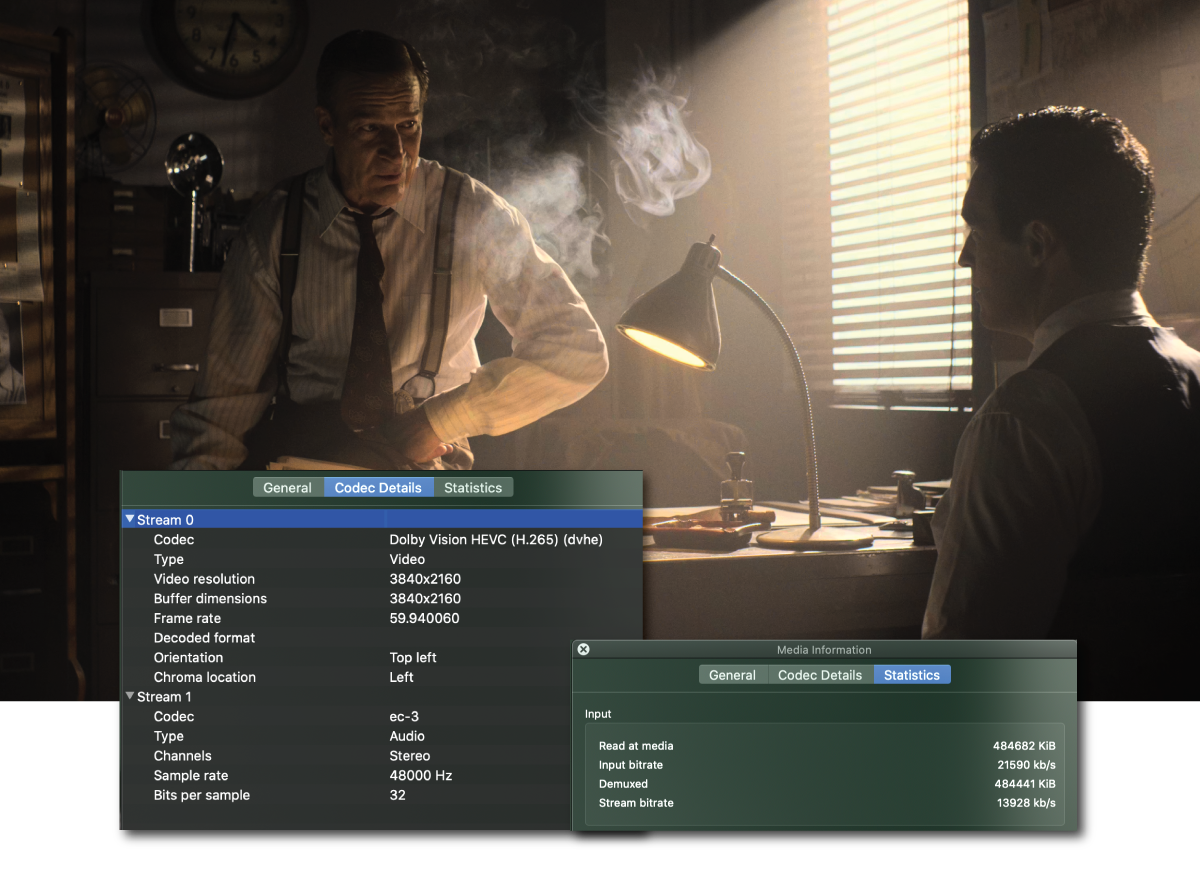1200x870 pixels.
Task: Open Statistics tab in left window
Action: 473,487
